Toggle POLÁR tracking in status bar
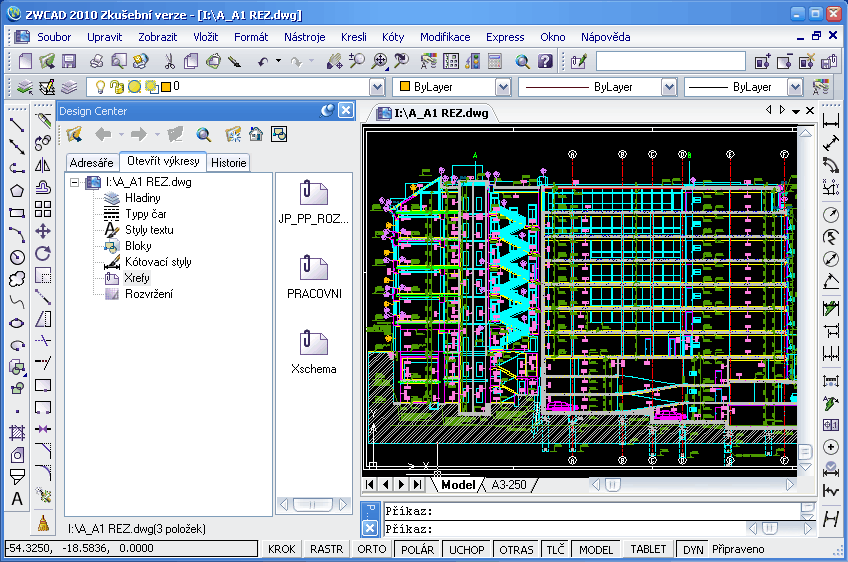The image size is (848, 562). pos(417,549)
